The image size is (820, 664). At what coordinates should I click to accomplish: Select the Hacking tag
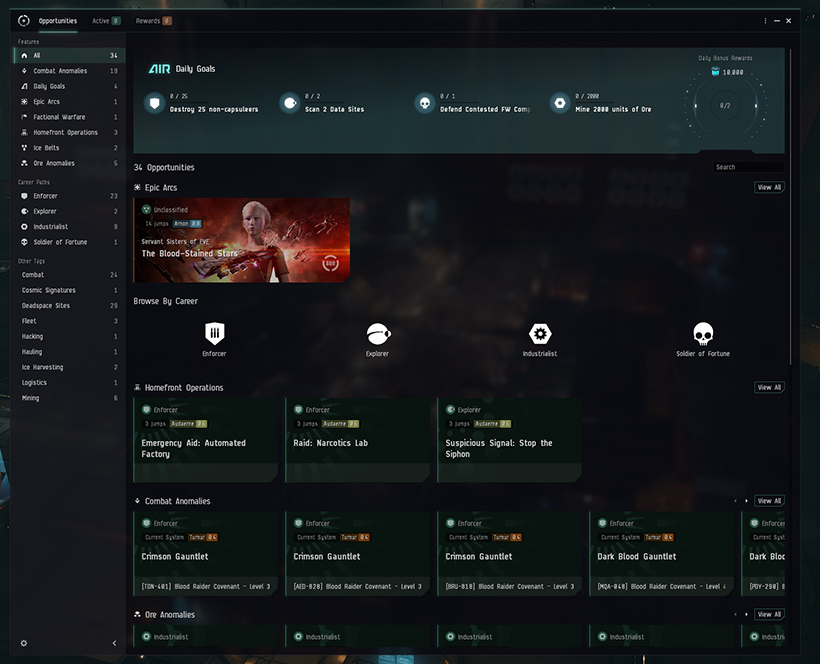tap(70, 337)
